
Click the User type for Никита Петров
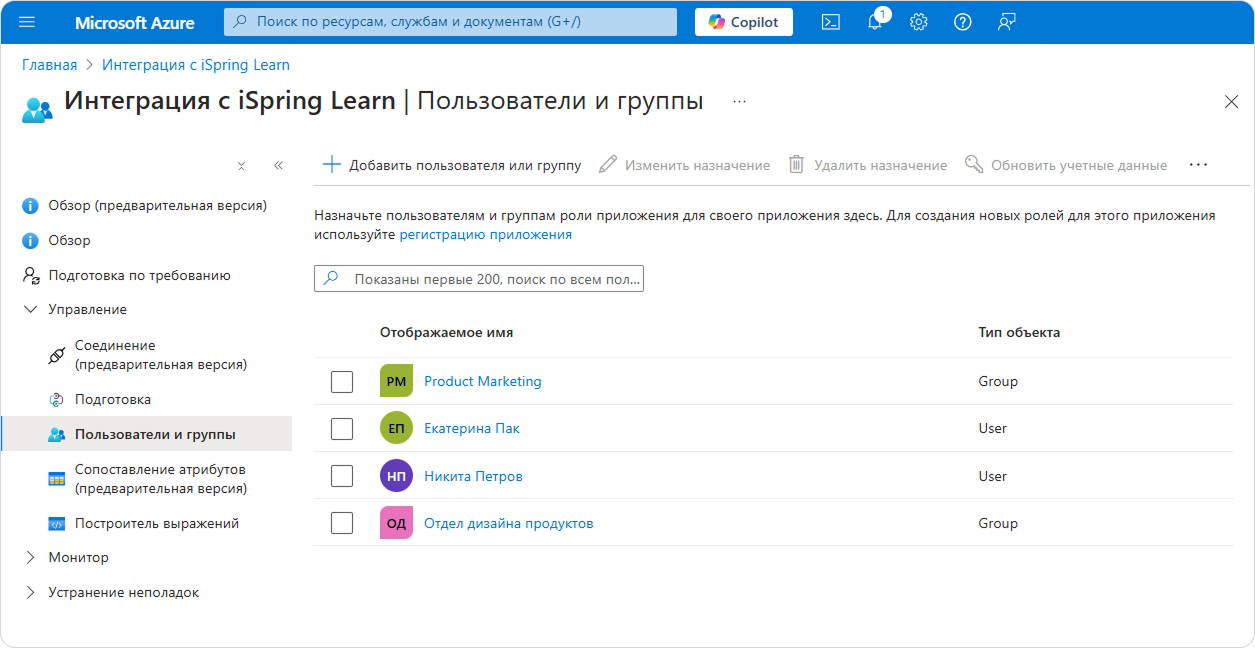click(x=993, y=476)
